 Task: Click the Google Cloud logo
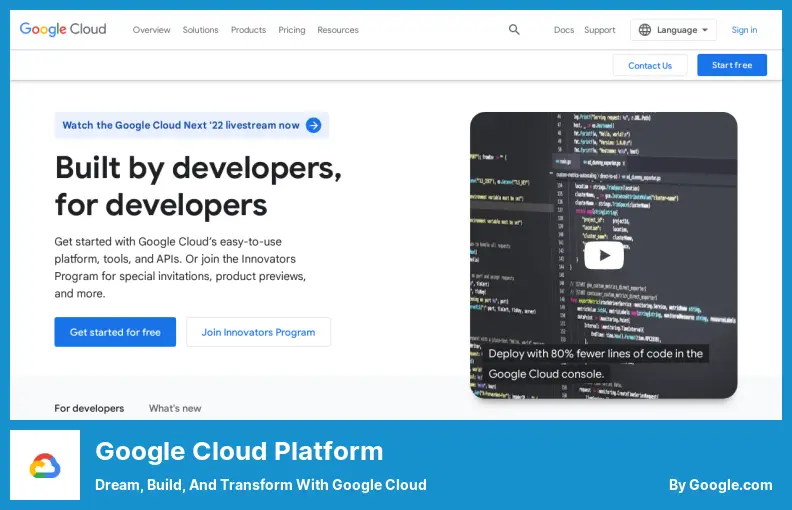tap(63, 29)
